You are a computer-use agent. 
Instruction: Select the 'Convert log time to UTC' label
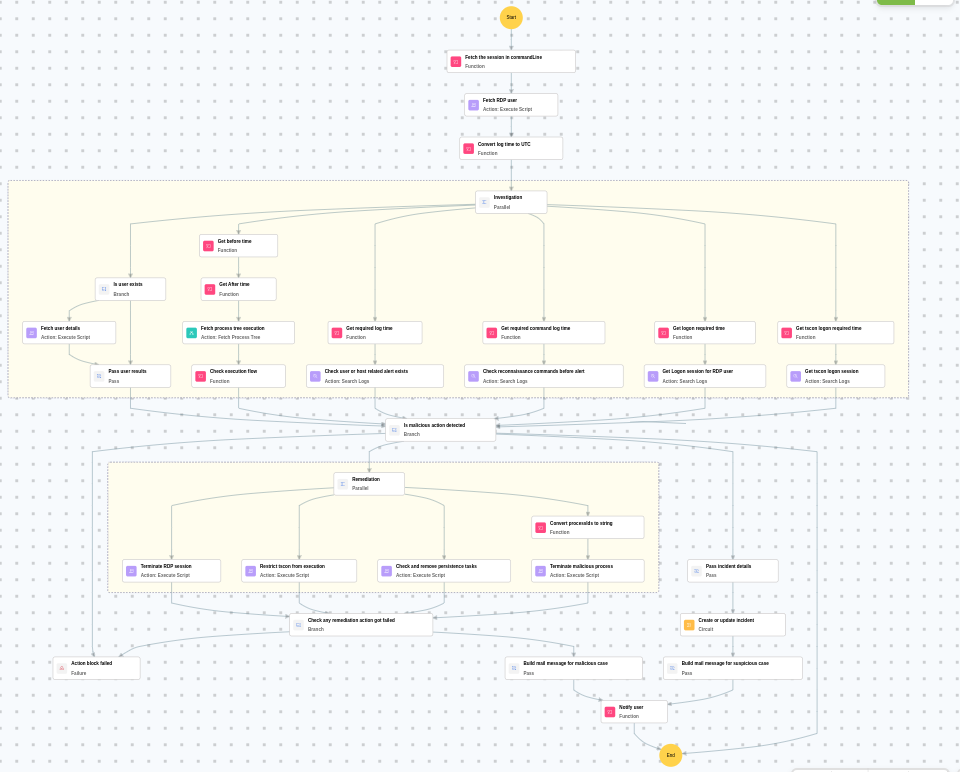pos(504,144)
